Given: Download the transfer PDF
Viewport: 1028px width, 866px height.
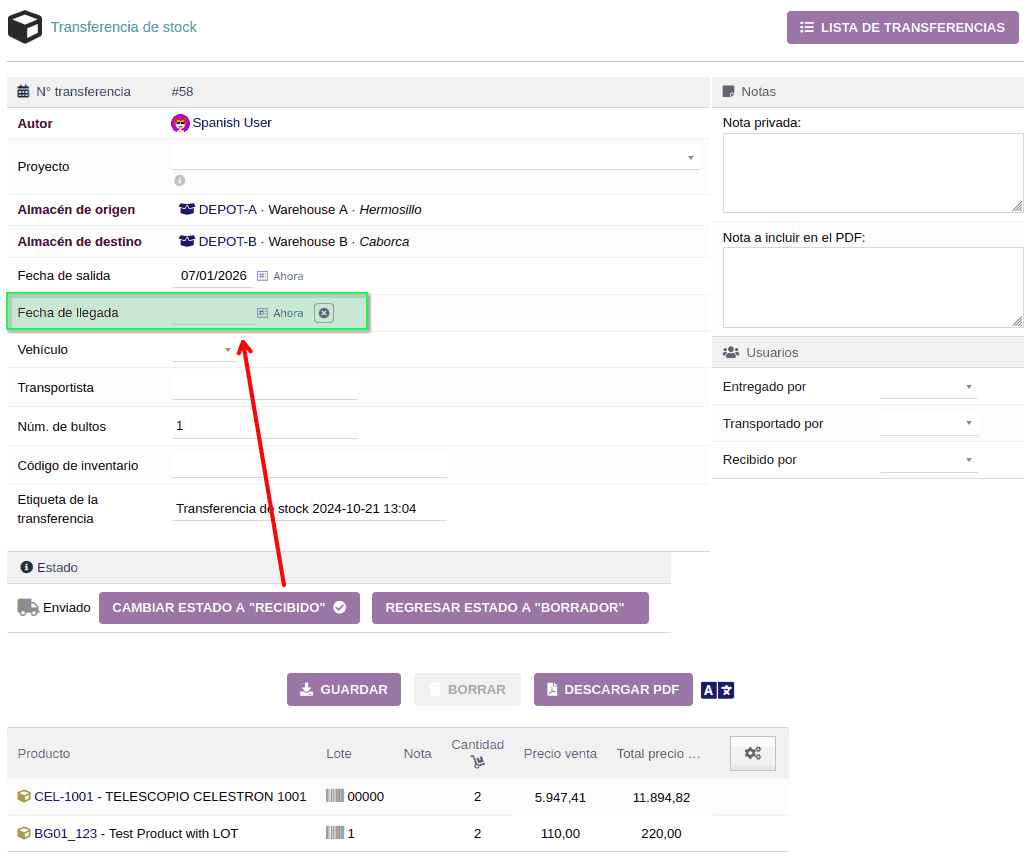Looking at the screenshot, I should (x=612, y=690).
